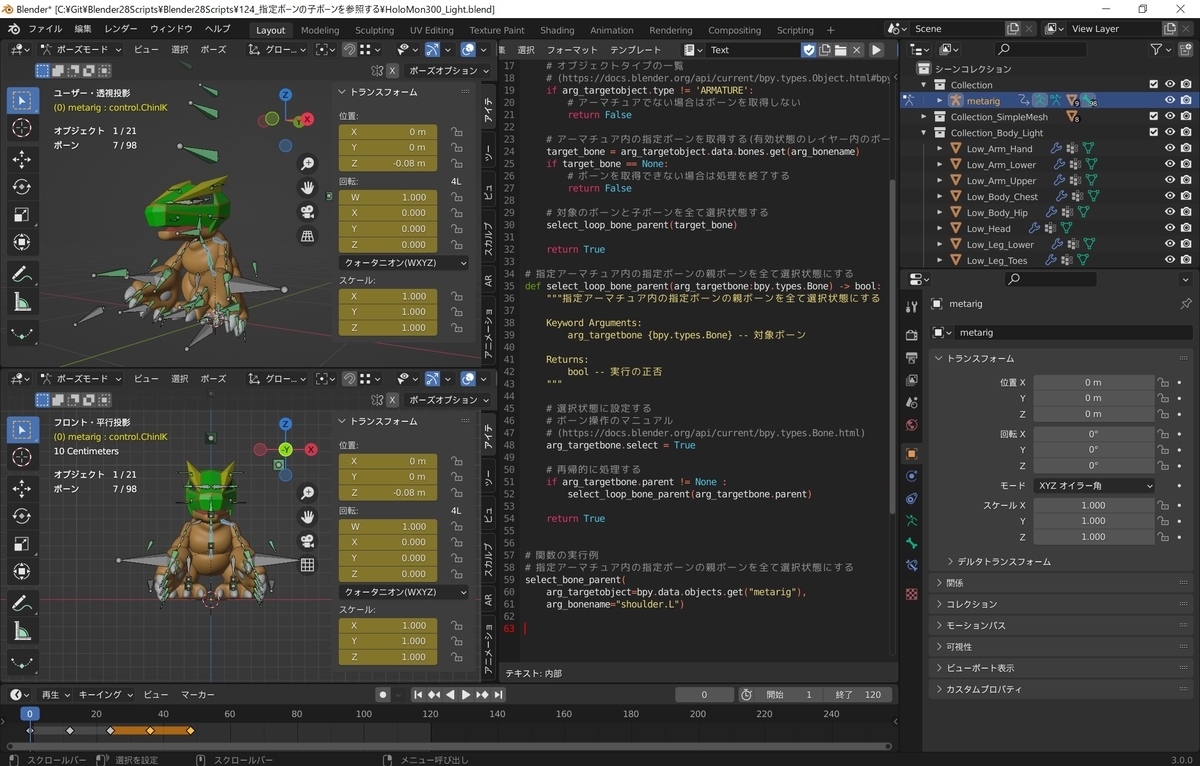The height and width of the screenshot is (766, 1200).
Task: Open the quaternion (WXYZ) rotation mode dropdown in the front viewport
Action: 404,592
